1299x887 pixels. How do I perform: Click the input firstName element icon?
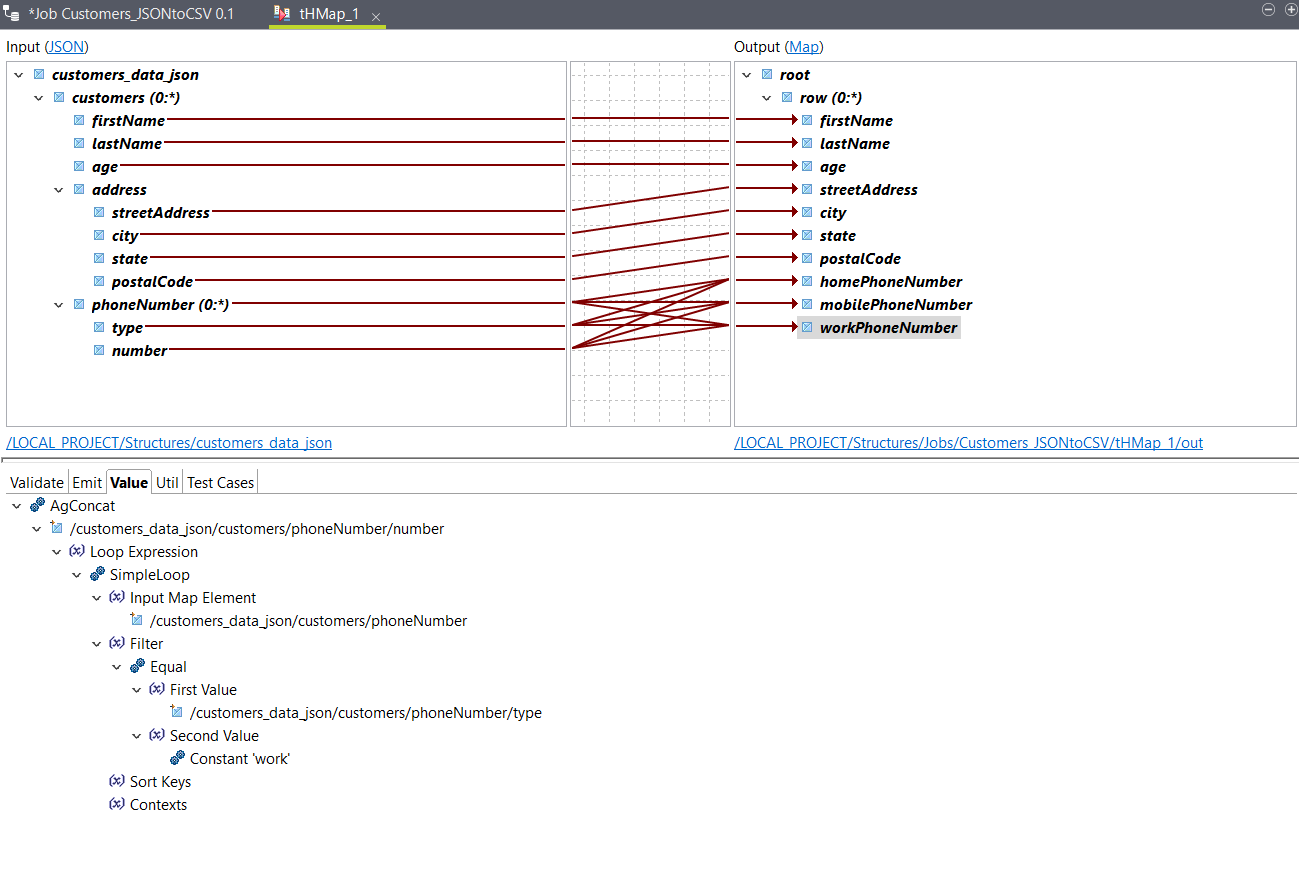(x=79, y=120)
